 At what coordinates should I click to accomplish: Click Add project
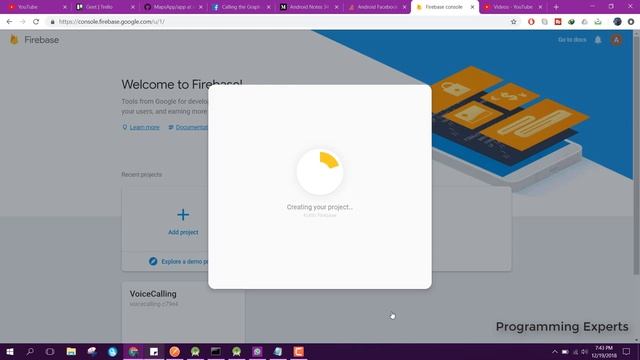(183, 232)
